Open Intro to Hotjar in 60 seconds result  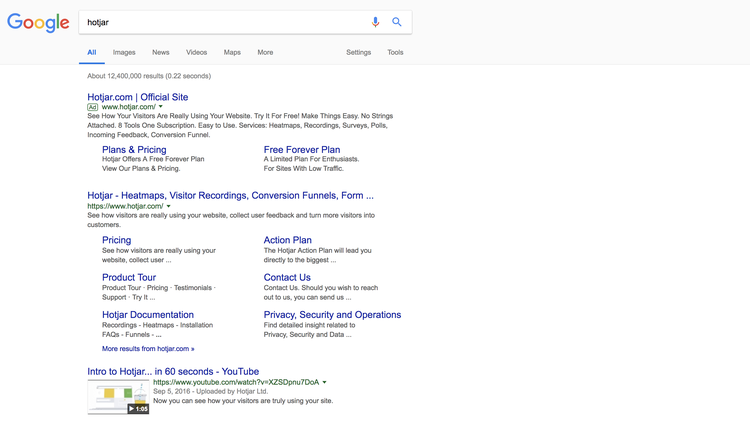coord(173,372)
